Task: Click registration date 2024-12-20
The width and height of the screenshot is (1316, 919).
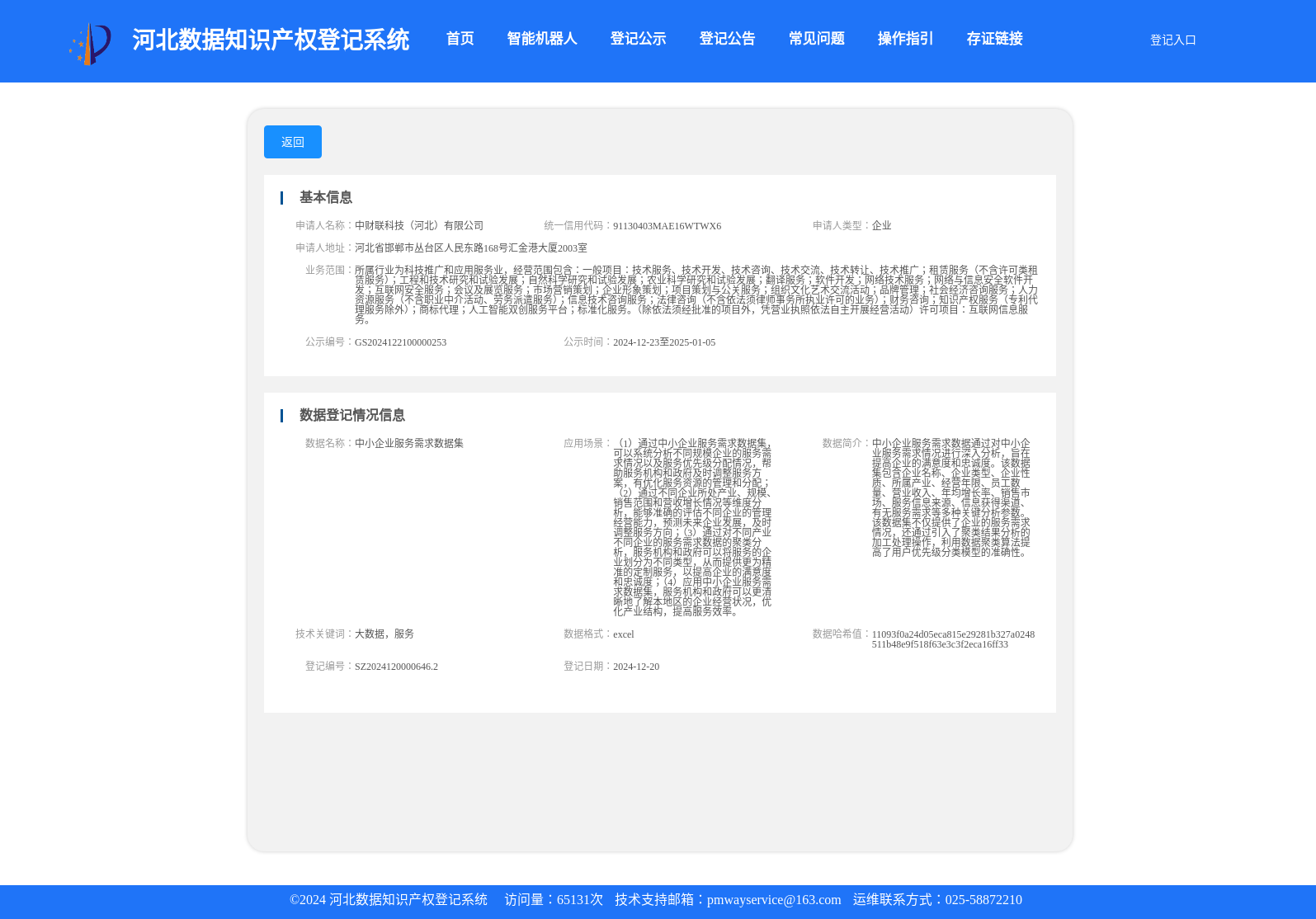Action: (x=636, y=667)
